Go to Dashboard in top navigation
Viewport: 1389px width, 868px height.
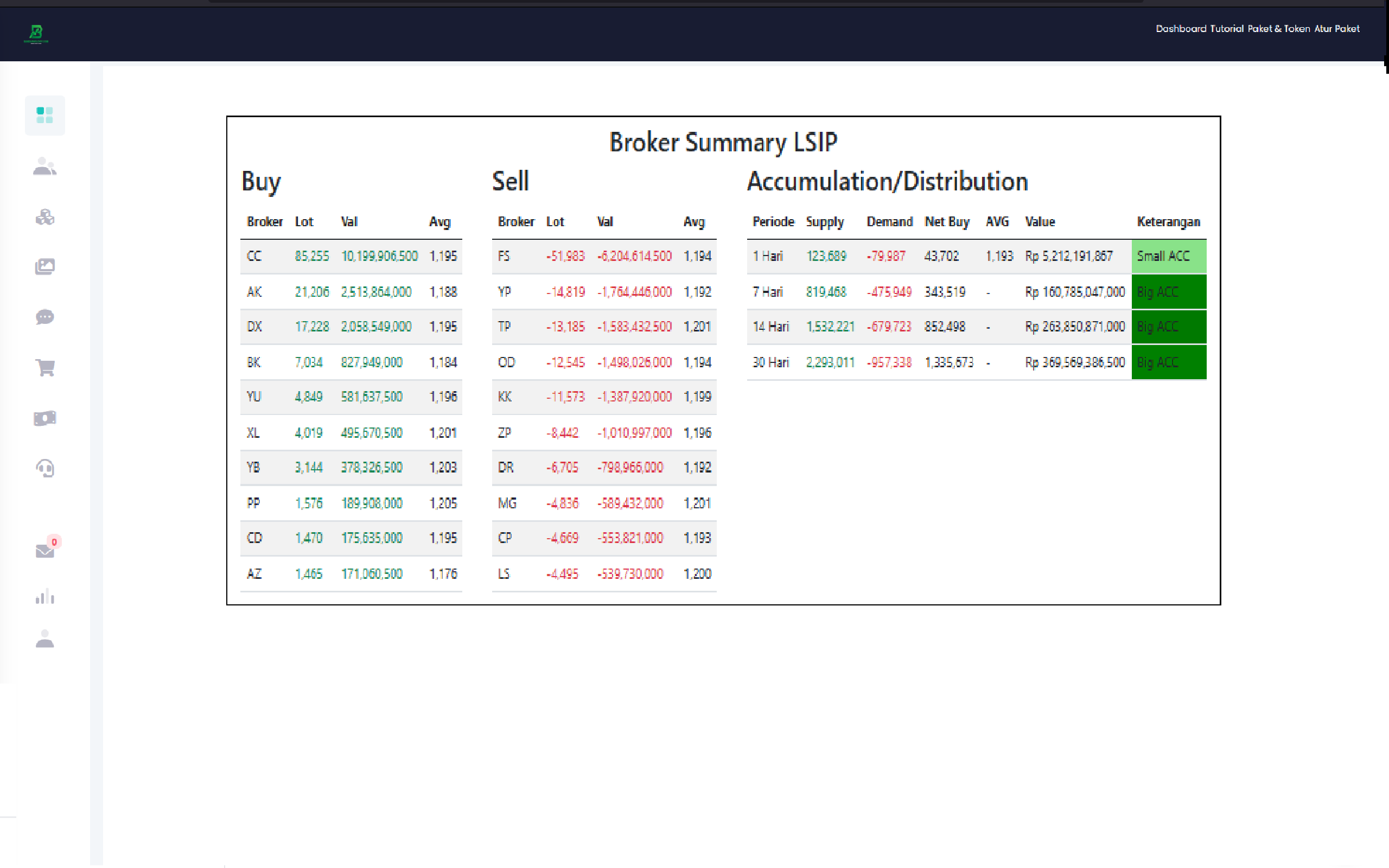click(x=1181, y=29)
